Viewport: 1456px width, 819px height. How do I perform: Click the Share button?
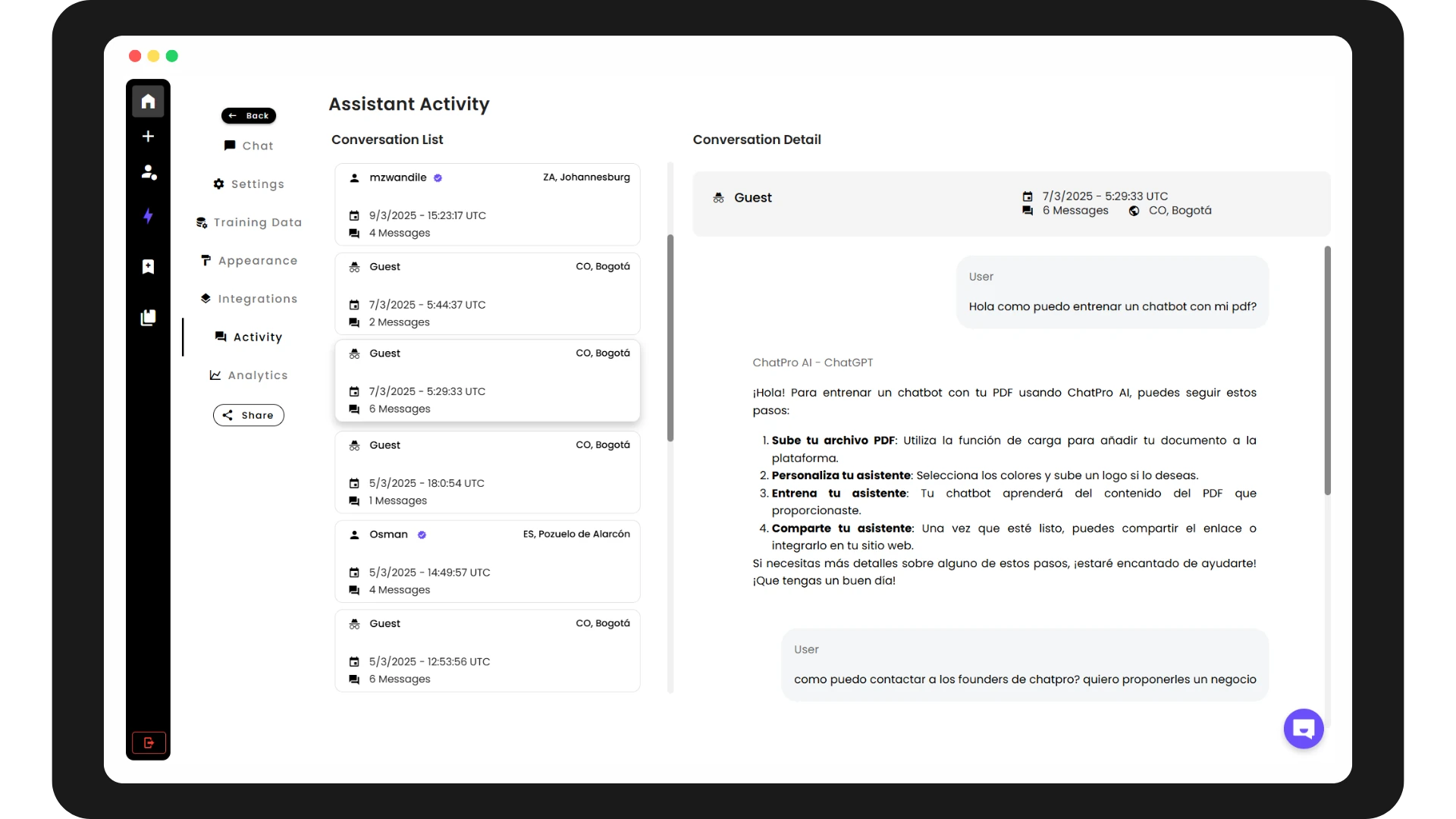[249, 416]
